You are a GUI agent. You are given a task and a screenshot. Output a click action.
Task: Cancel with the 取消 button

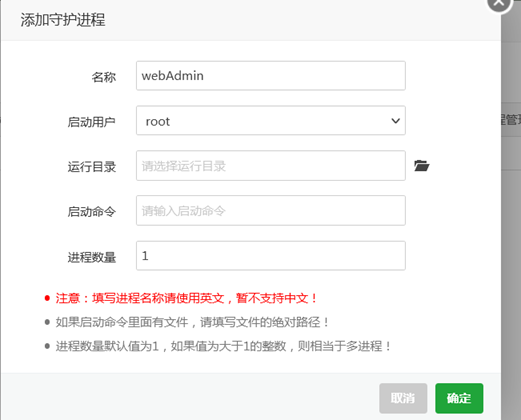403,398
